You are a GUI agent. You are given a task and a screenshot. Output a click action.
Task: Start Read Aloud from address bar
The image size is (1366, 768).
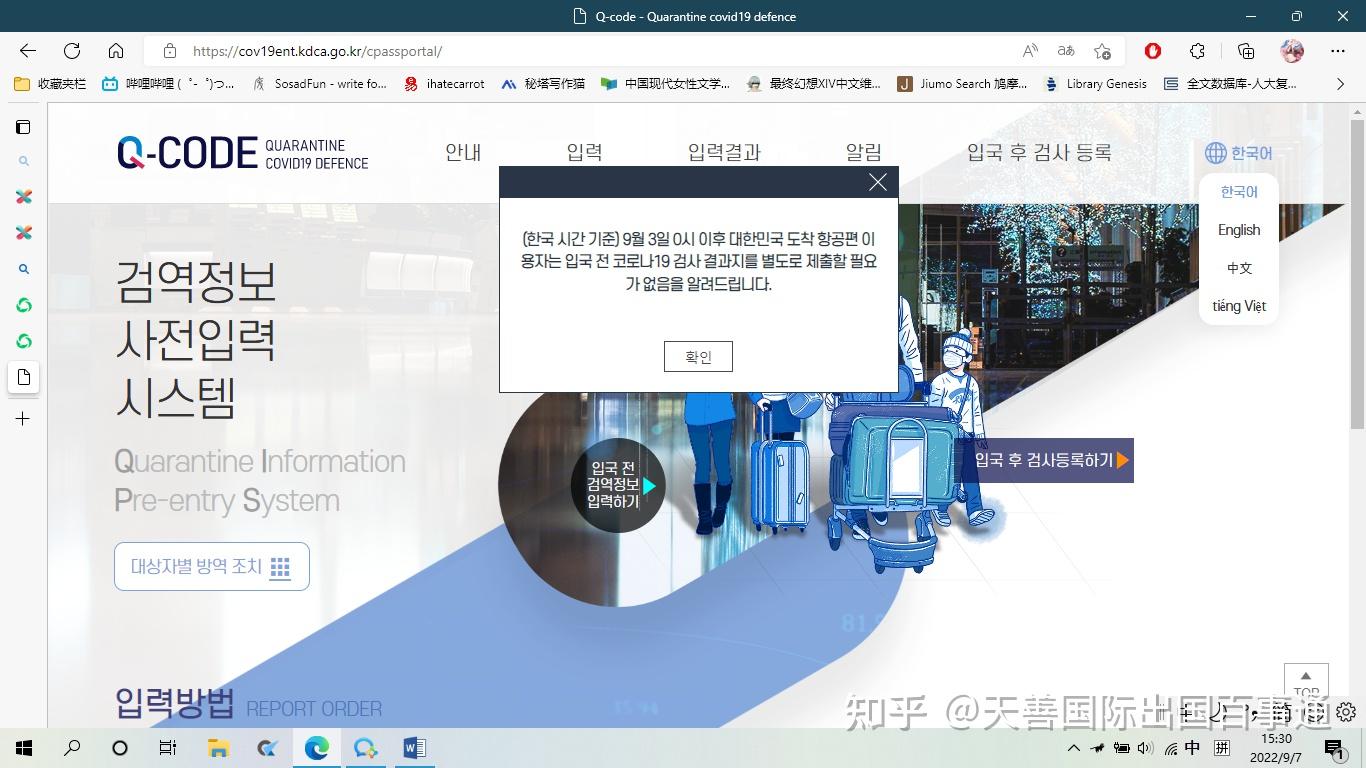click(x=1030, y=51)
